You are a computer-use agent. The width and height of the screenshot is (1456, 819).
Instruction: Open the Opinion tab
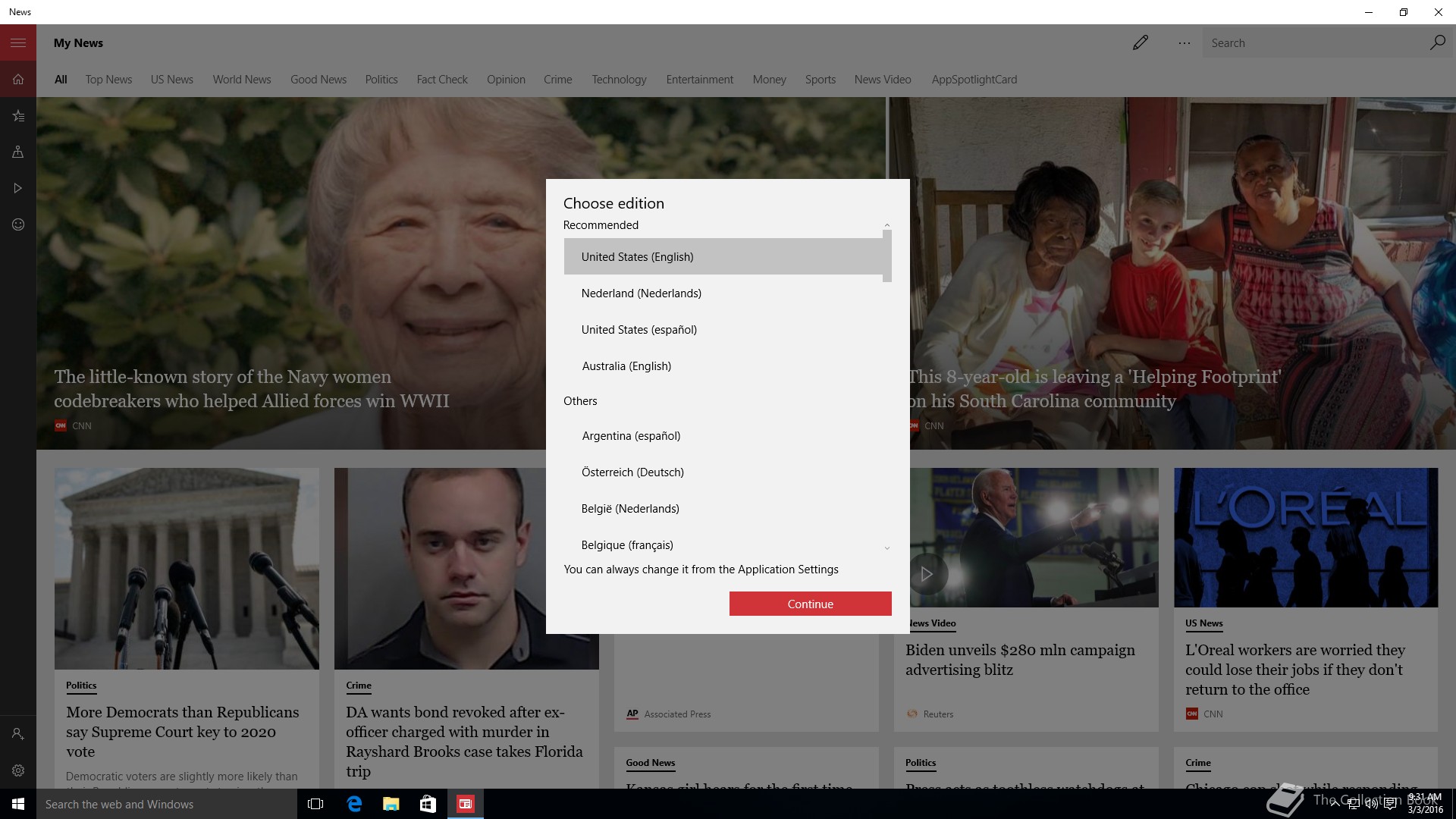tap(506, 80)
